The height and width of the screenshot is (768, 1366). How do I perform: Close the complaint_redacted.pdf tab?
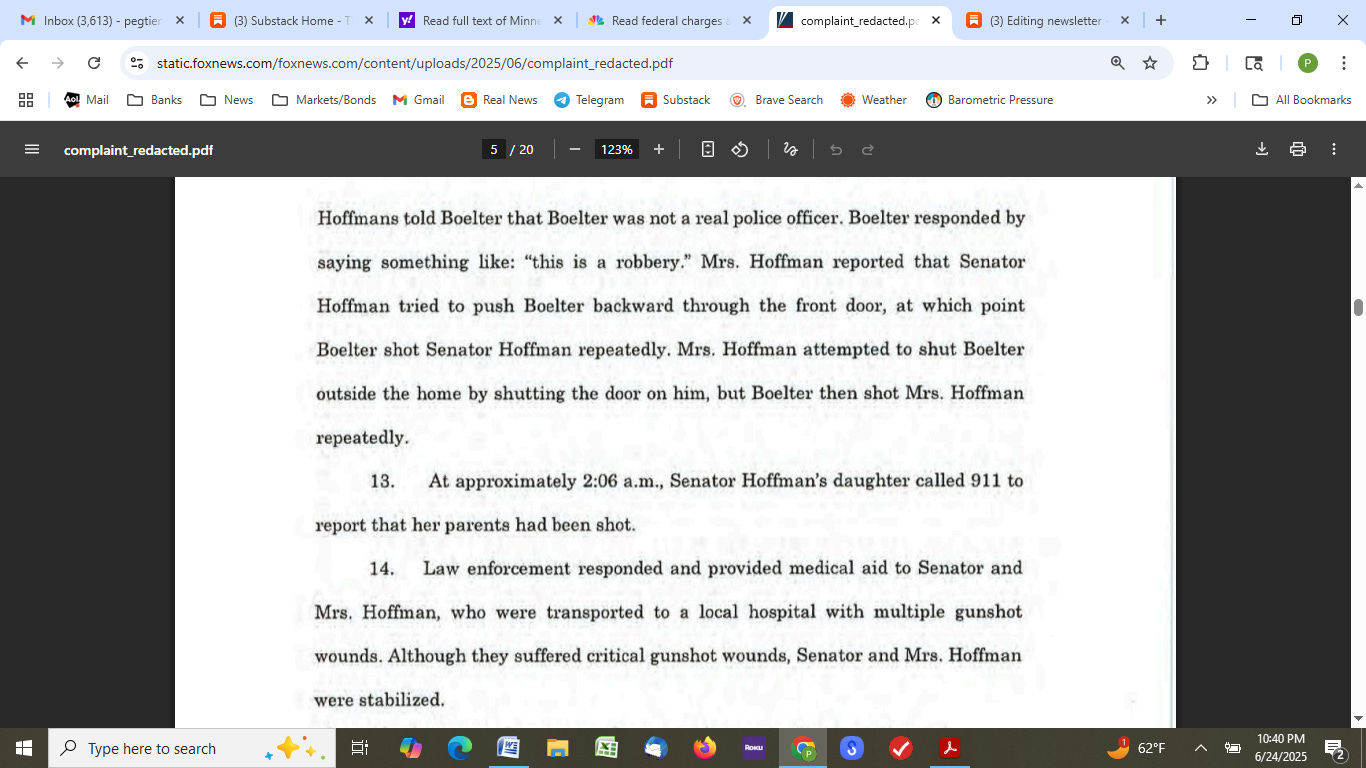tap(936, 20)
